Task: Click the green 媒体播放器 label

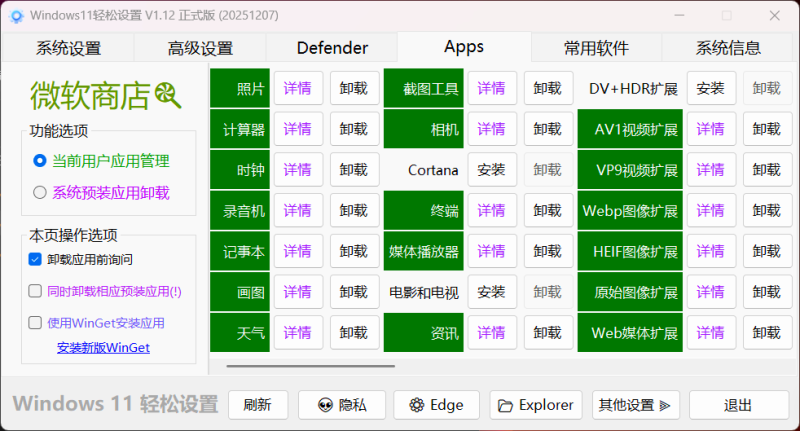Action: [423, 251]
